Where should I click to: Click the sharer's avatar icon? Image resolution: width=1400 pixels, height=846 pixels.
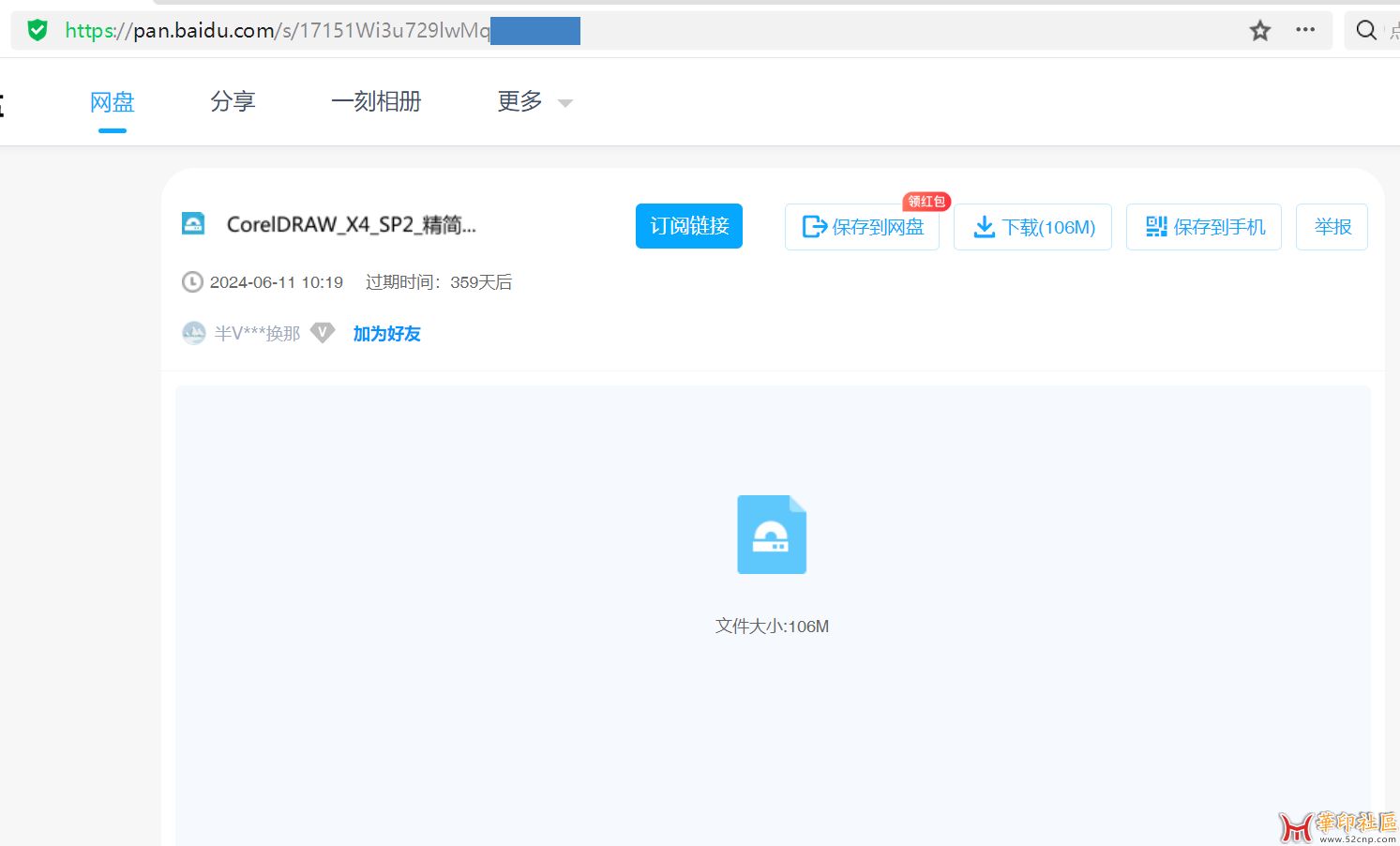194,333
